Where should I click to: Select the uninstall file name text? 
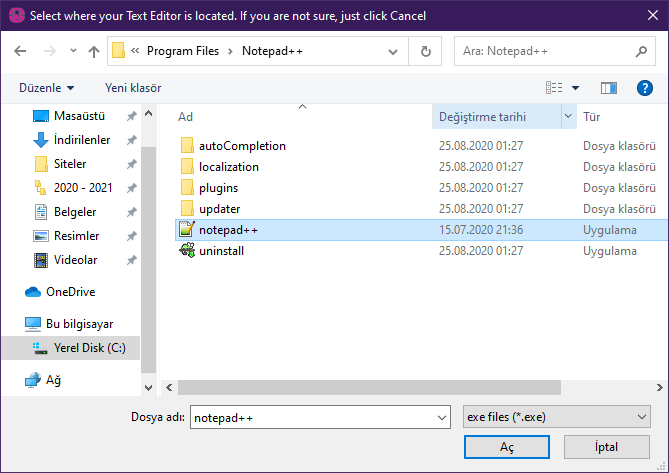221,251
